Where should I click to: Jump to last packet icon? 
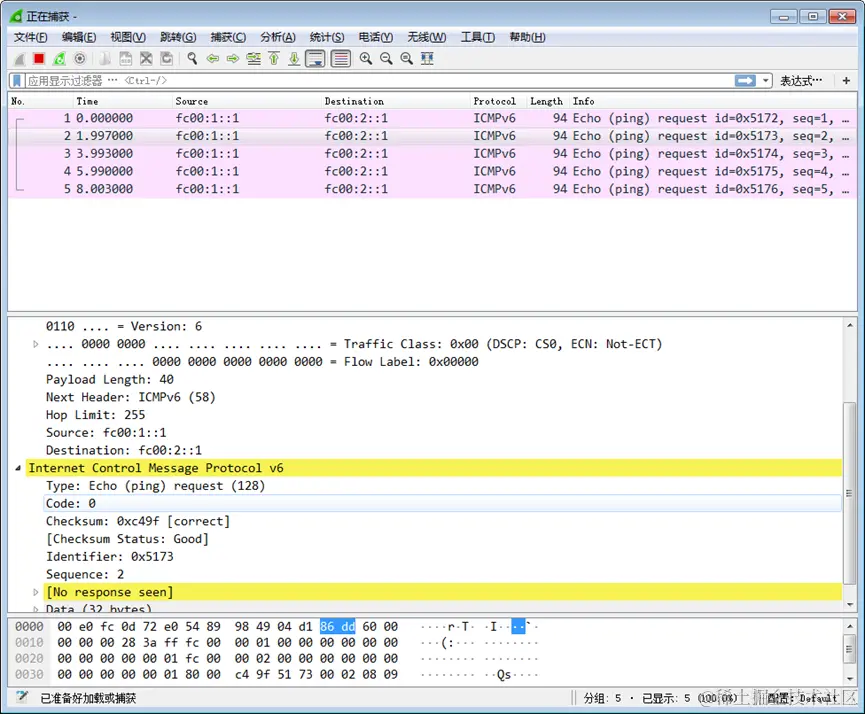point(294,58)
